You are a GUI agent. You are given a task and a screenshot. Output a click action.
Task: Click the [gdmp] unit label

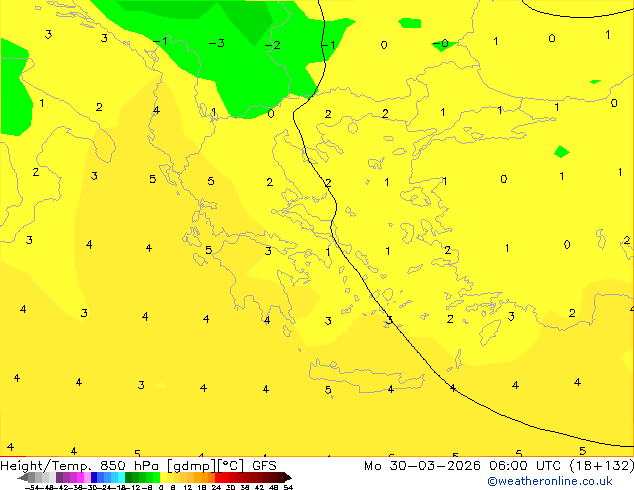191,466
